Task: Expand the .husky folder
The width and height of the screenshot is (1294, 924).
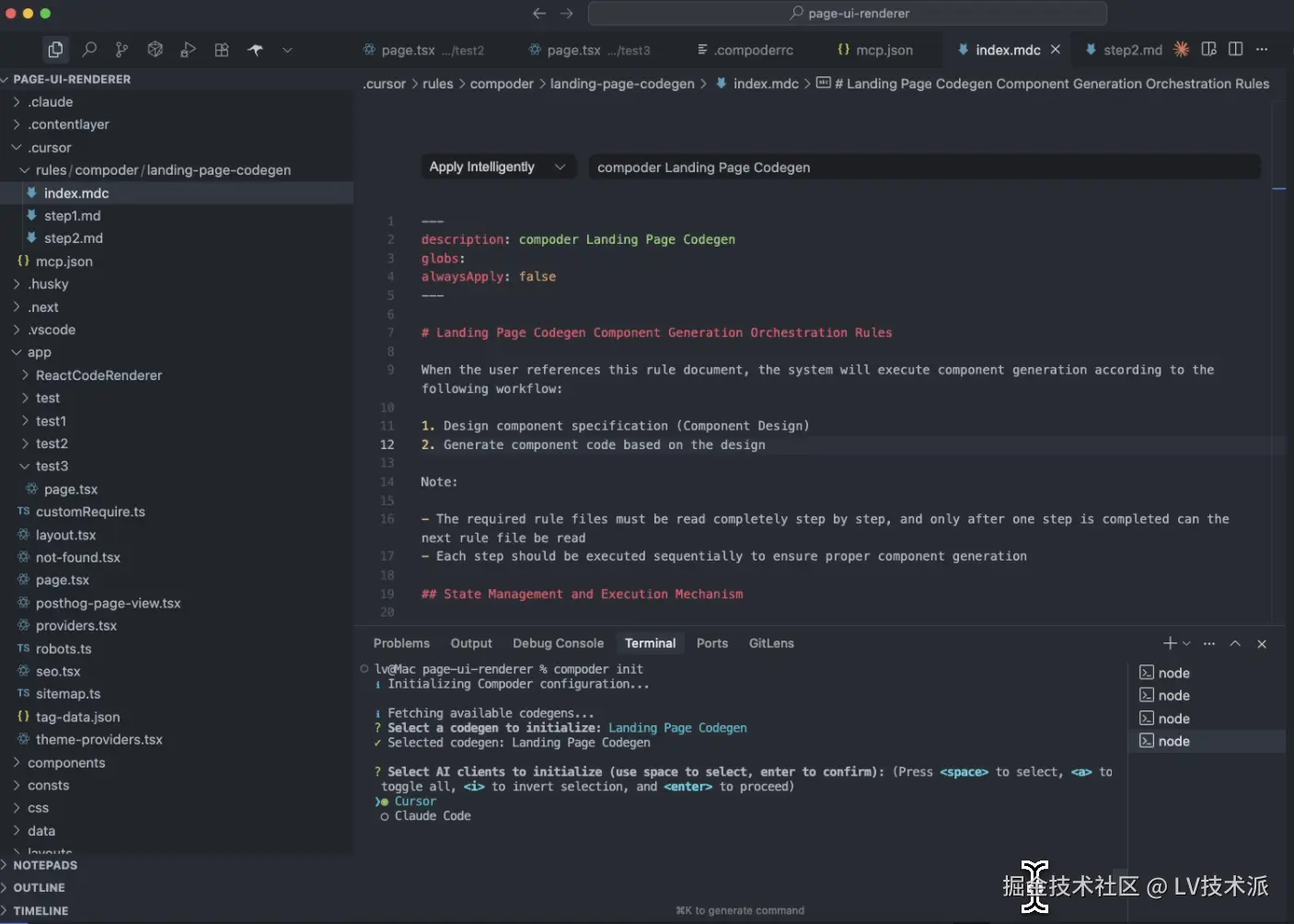Action: 177,284
